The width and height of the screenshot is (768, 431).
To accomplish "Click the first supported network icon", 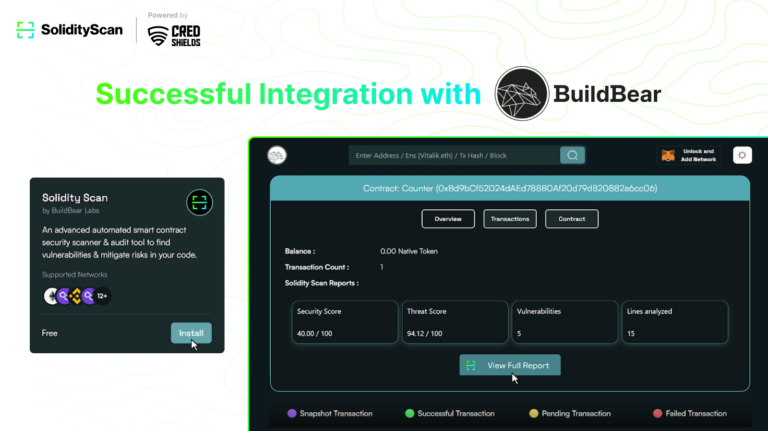I will coord(51,296).
